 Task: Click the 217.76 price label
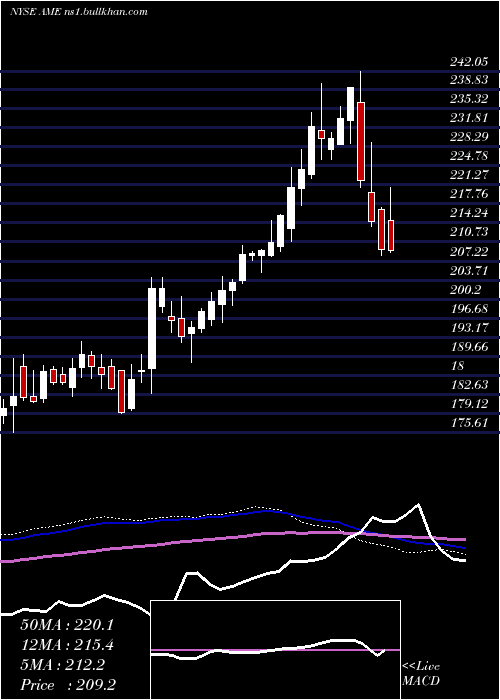tap(468, 194)
